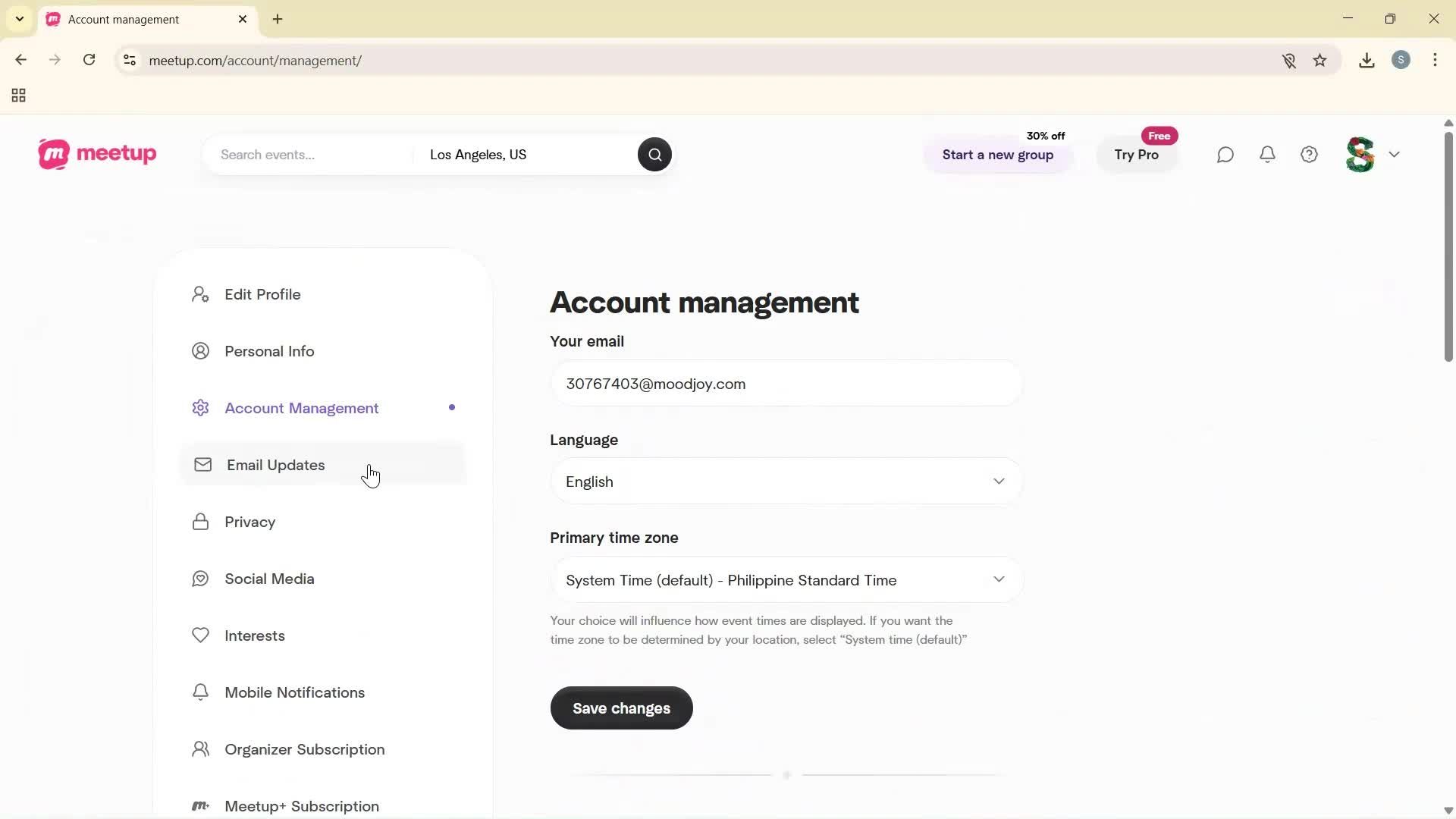This screenshot has height=819, width=1456.
Task: Click Start a new group
Action: pyautogui.click(x=997, y=155)
